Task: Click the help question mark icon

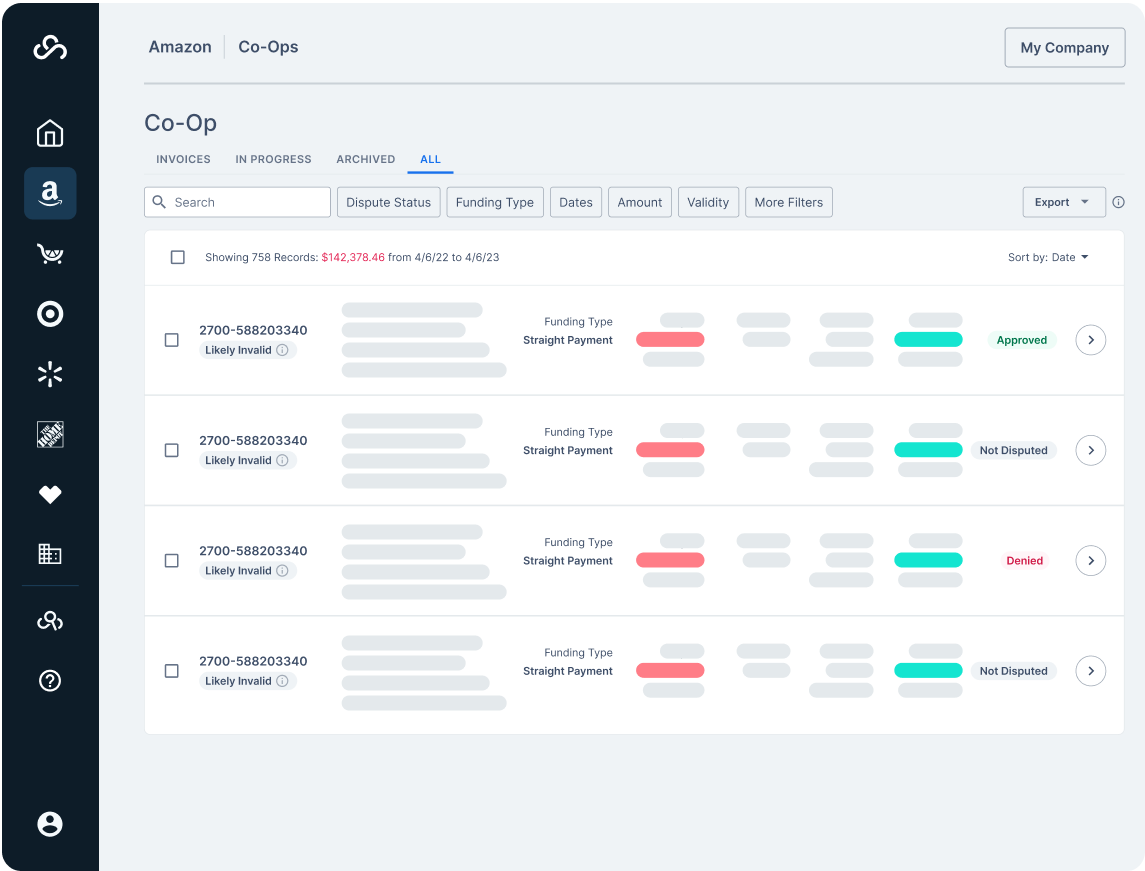Action: pos(50,681)
